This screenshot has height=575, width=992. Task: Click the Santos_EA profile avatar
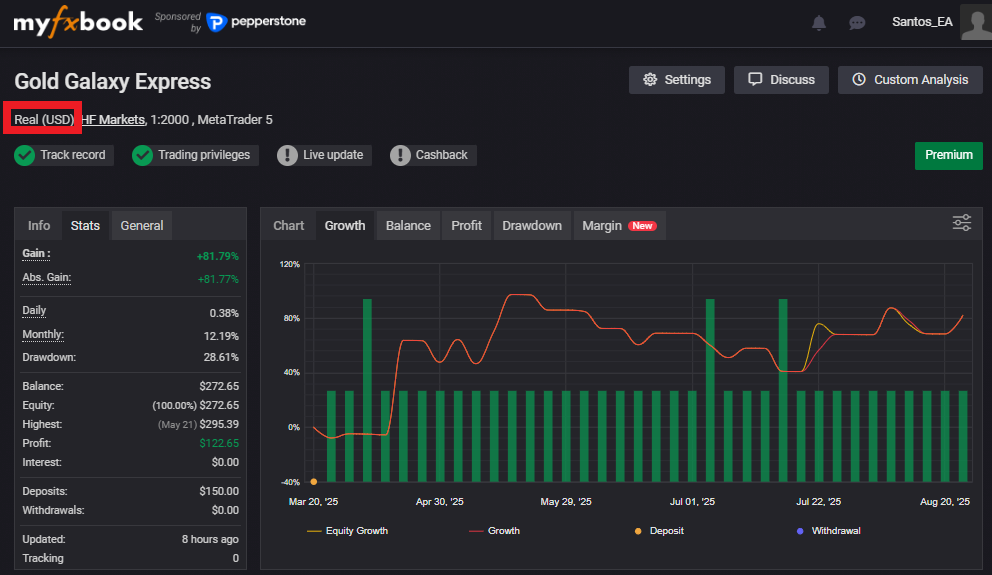coord(975,21)
